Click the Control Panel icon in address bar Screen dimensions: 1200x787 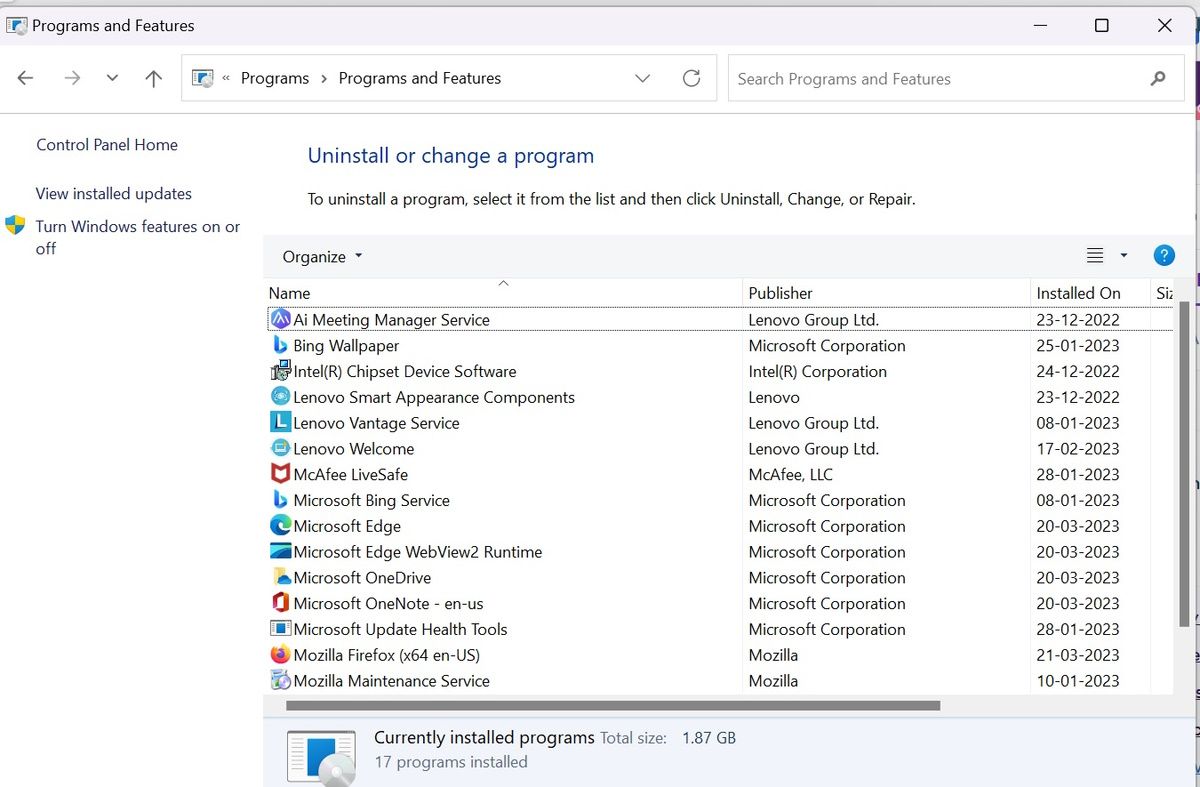coord(203,78)
